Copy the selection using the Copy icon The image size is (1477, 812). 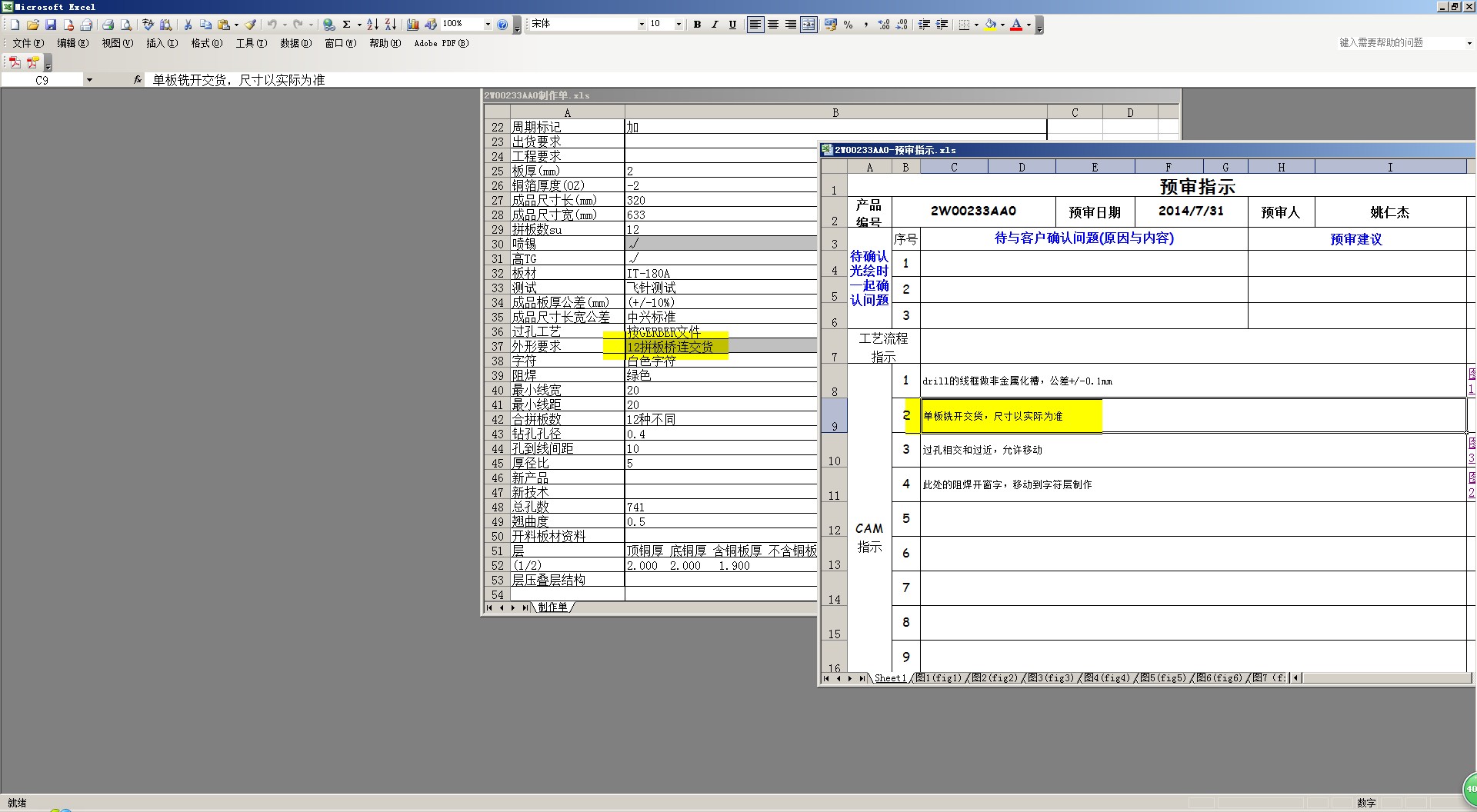pos(205,25)
